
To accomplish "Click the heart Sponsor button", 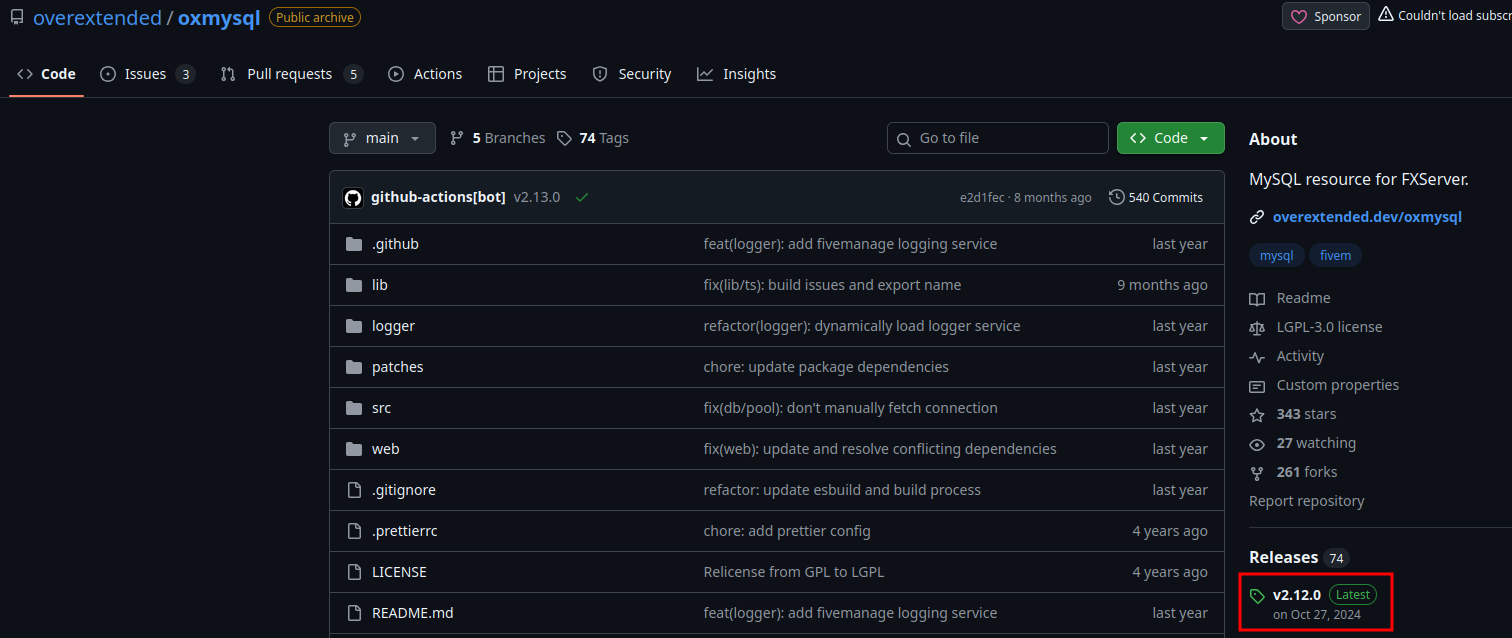I will [1326, 16].
